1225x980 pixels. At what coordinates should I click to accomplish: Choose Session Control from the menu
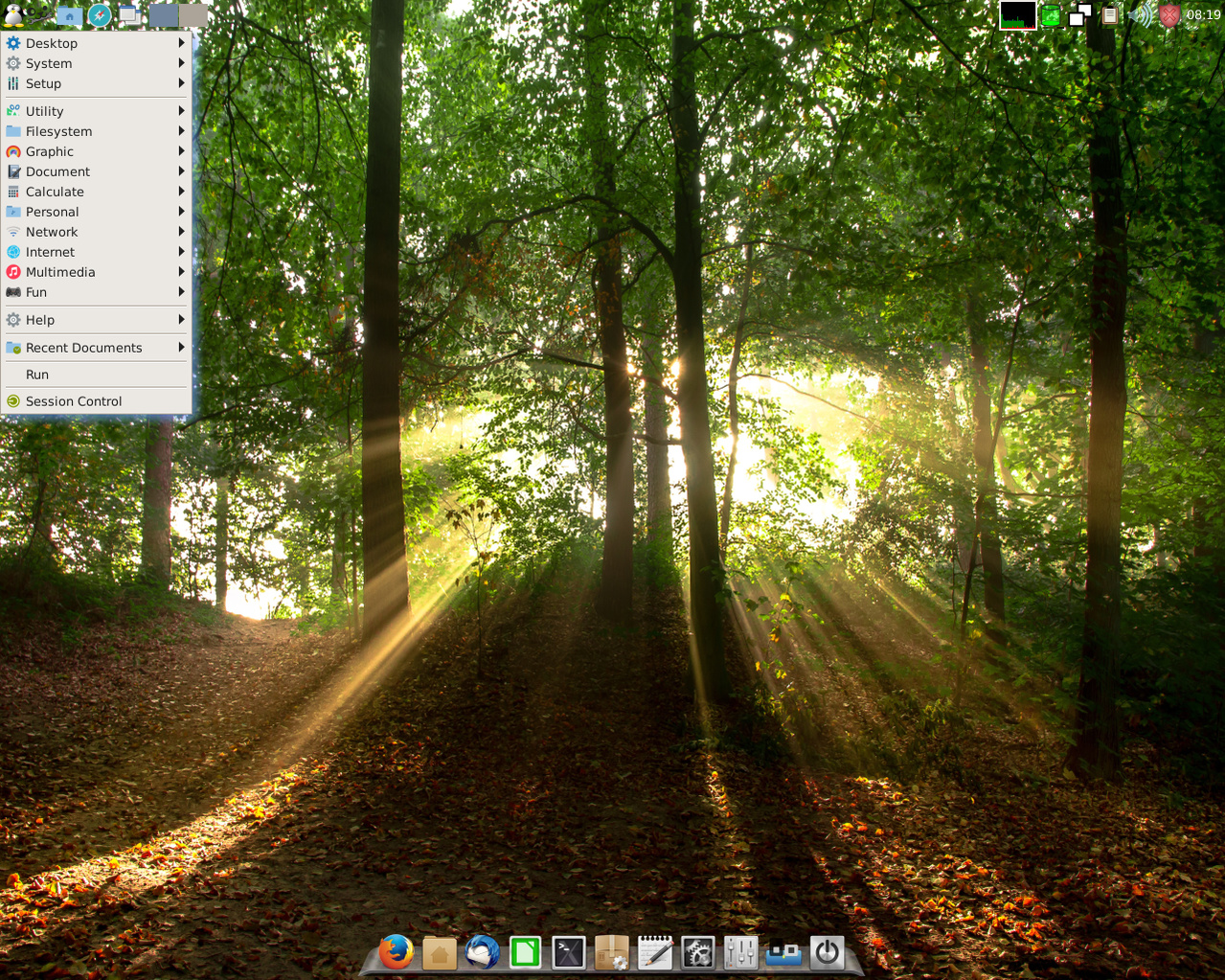pyautogui.click(x=96, y=401)
